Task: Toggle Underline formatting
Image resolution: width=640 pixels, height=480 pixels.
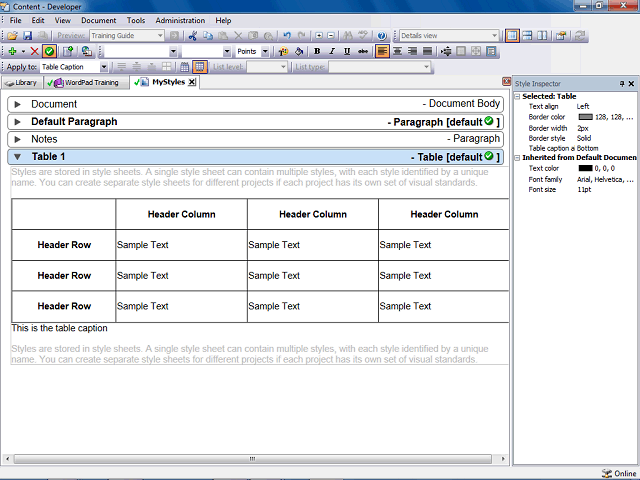Action: point(347,51)
